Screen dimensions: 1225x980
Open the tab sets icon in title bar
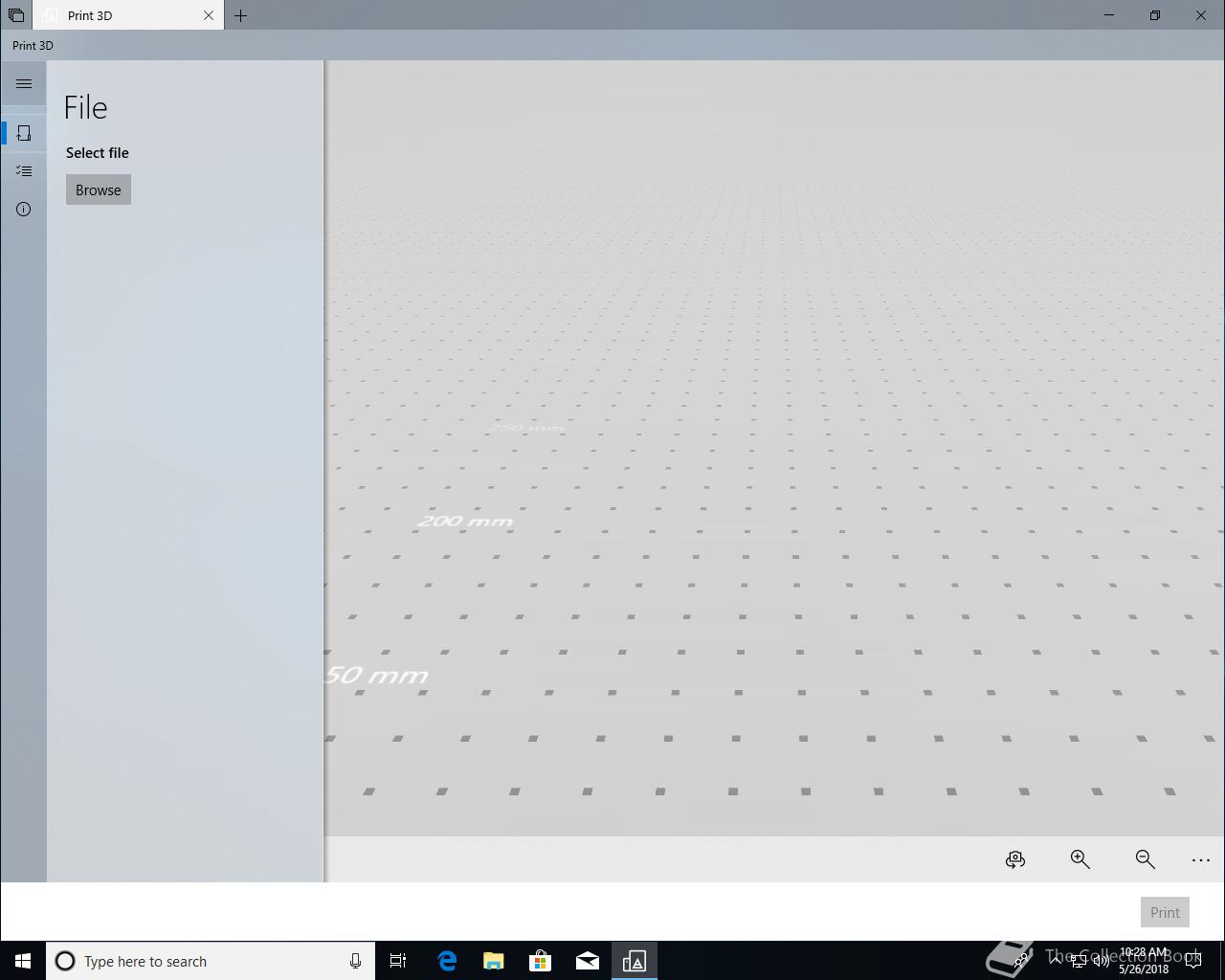point(16,15)
